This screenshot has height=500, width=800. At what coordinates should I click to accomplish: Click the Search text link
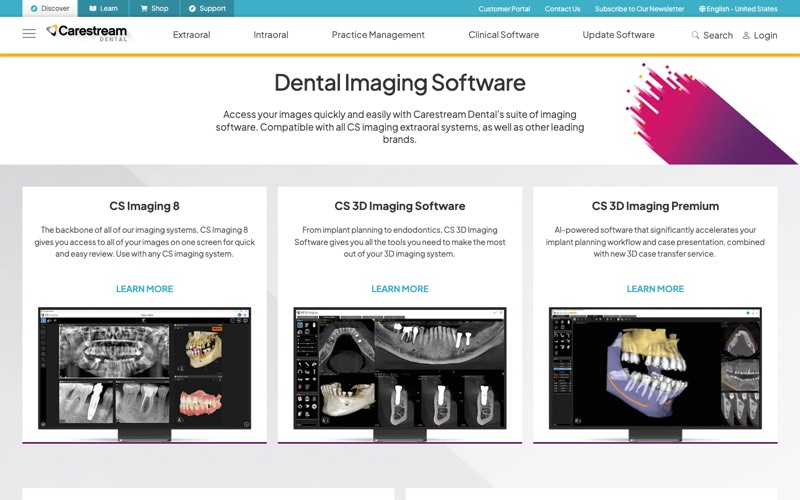click(718, 35)
